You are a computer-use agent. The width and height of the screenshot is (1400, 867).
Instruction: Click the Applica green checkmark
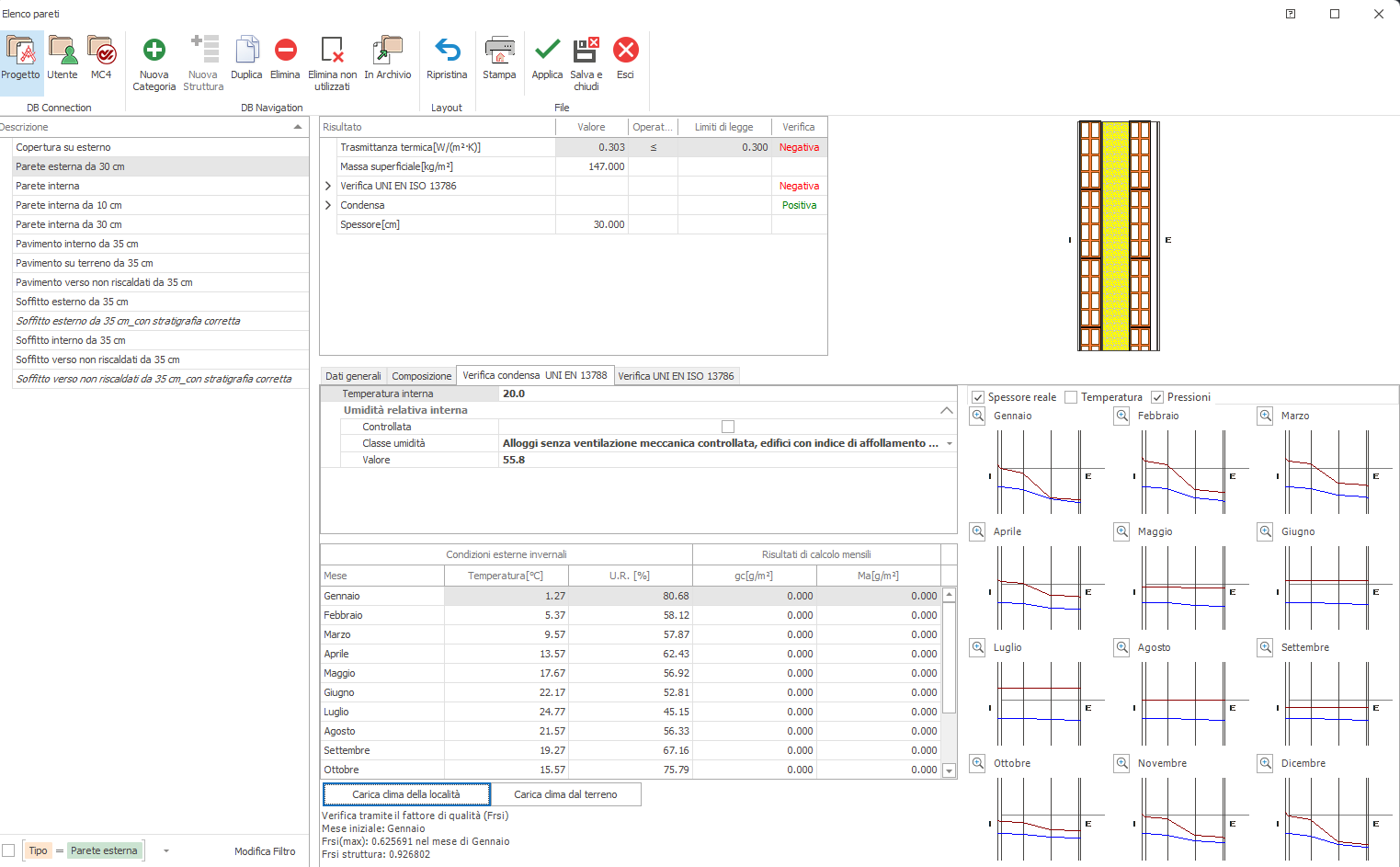pos(547,51)
